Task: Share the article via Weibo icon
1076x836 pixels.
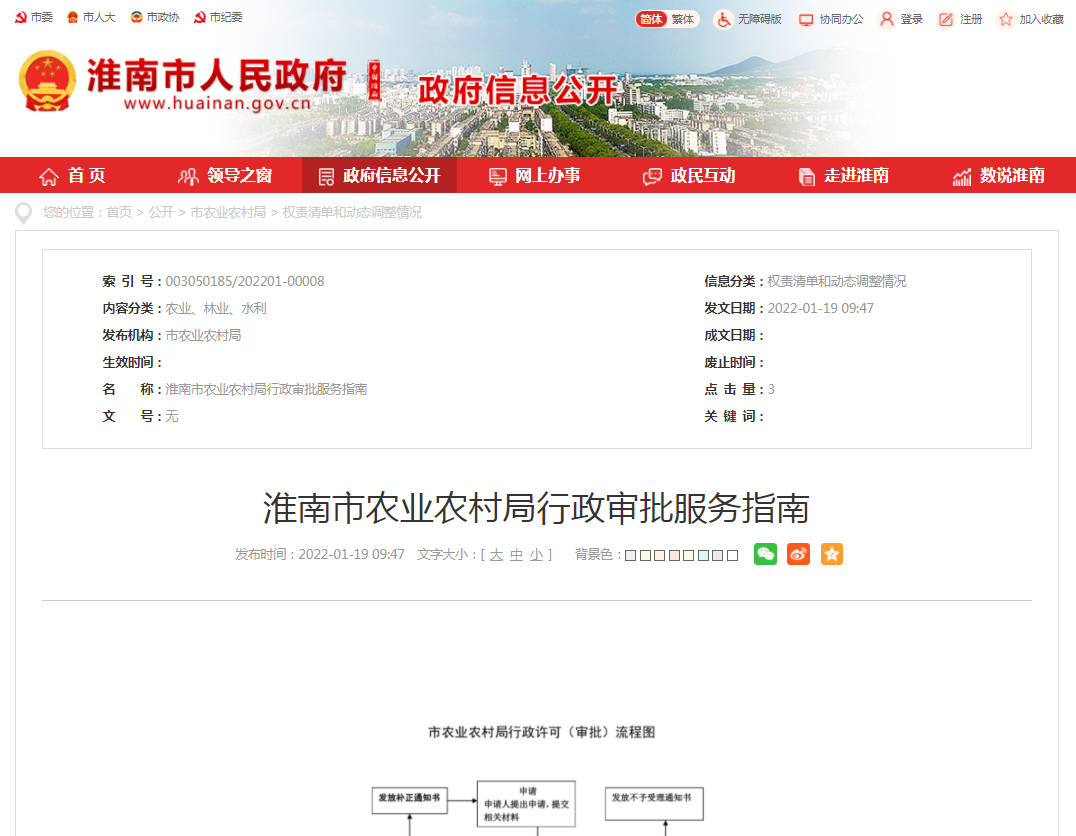Action: point(798,554)
